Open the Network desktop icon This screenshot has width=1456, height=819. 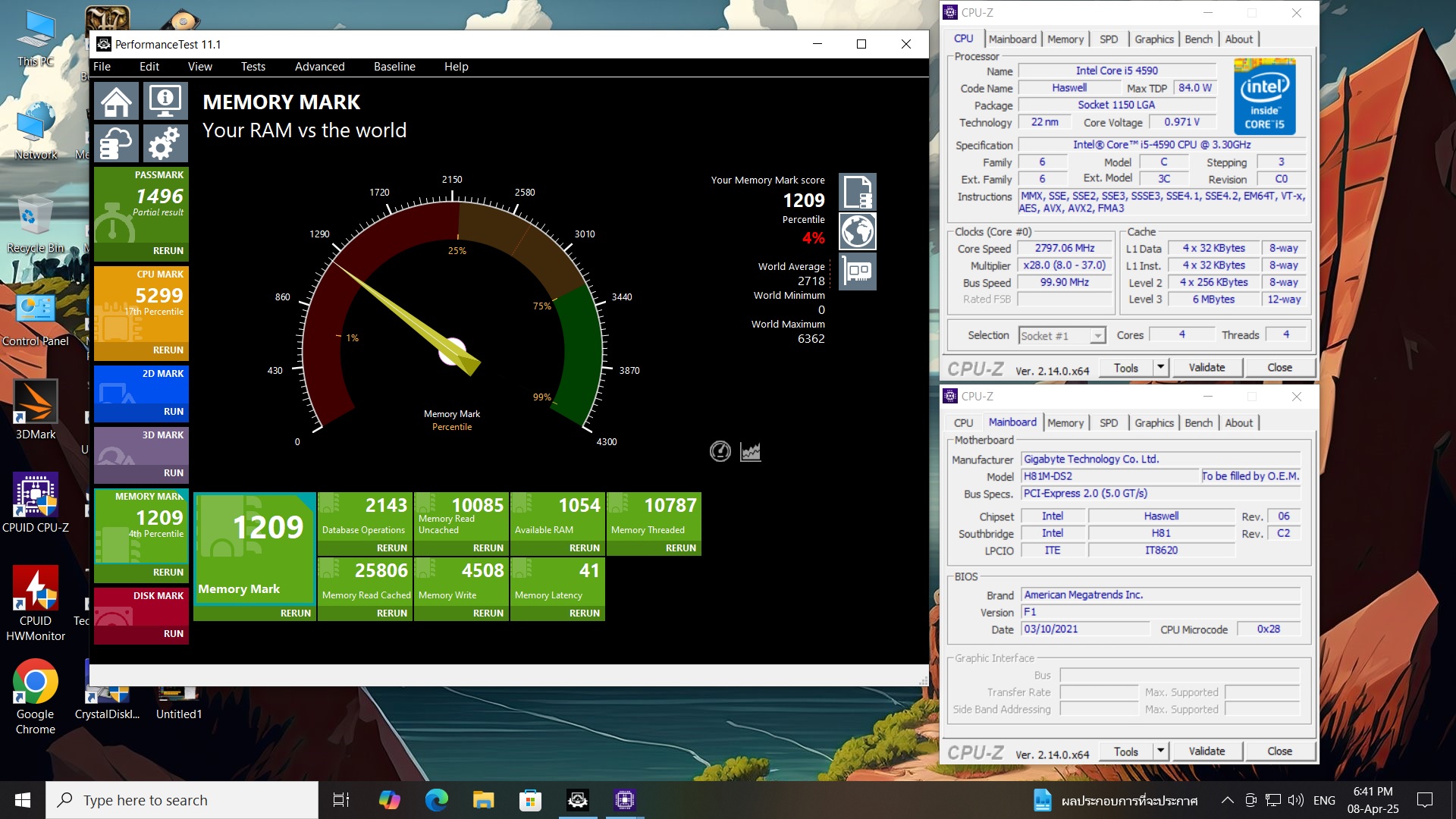[36, 130]
